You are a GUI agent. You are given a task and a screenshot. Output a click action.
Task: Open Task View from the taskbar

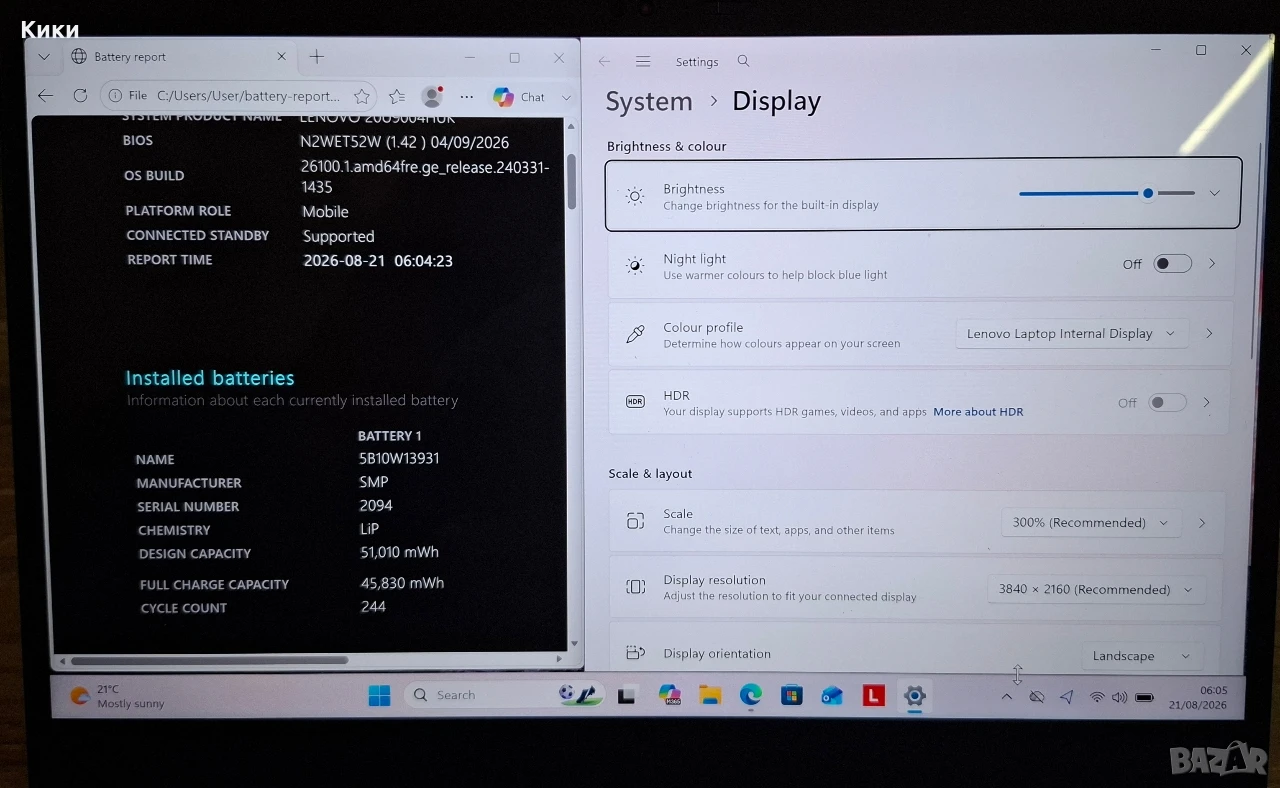click(627, 696)
